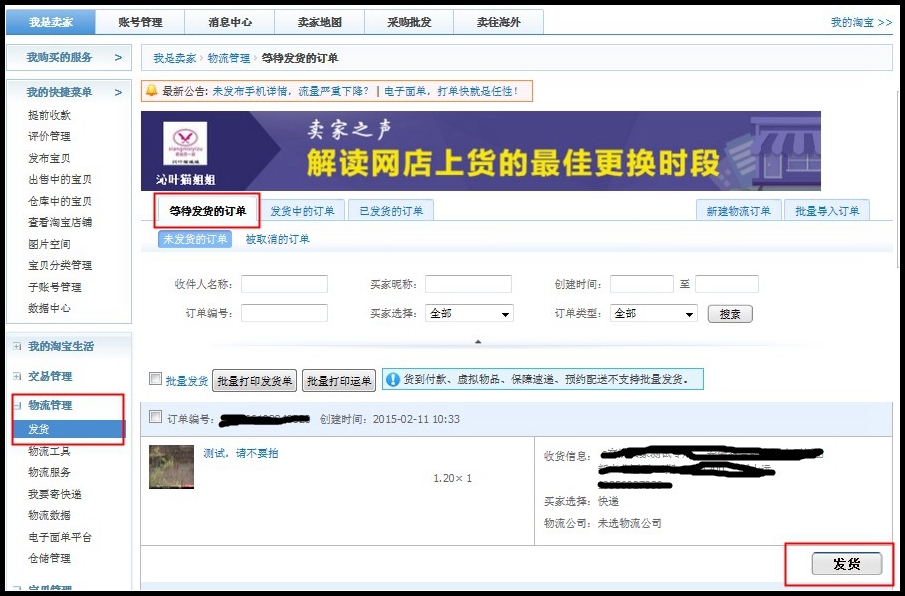Screen dimensions: 905x596
Task: Select 被取消的订单 sub-tab
Action: pos(278,239)
